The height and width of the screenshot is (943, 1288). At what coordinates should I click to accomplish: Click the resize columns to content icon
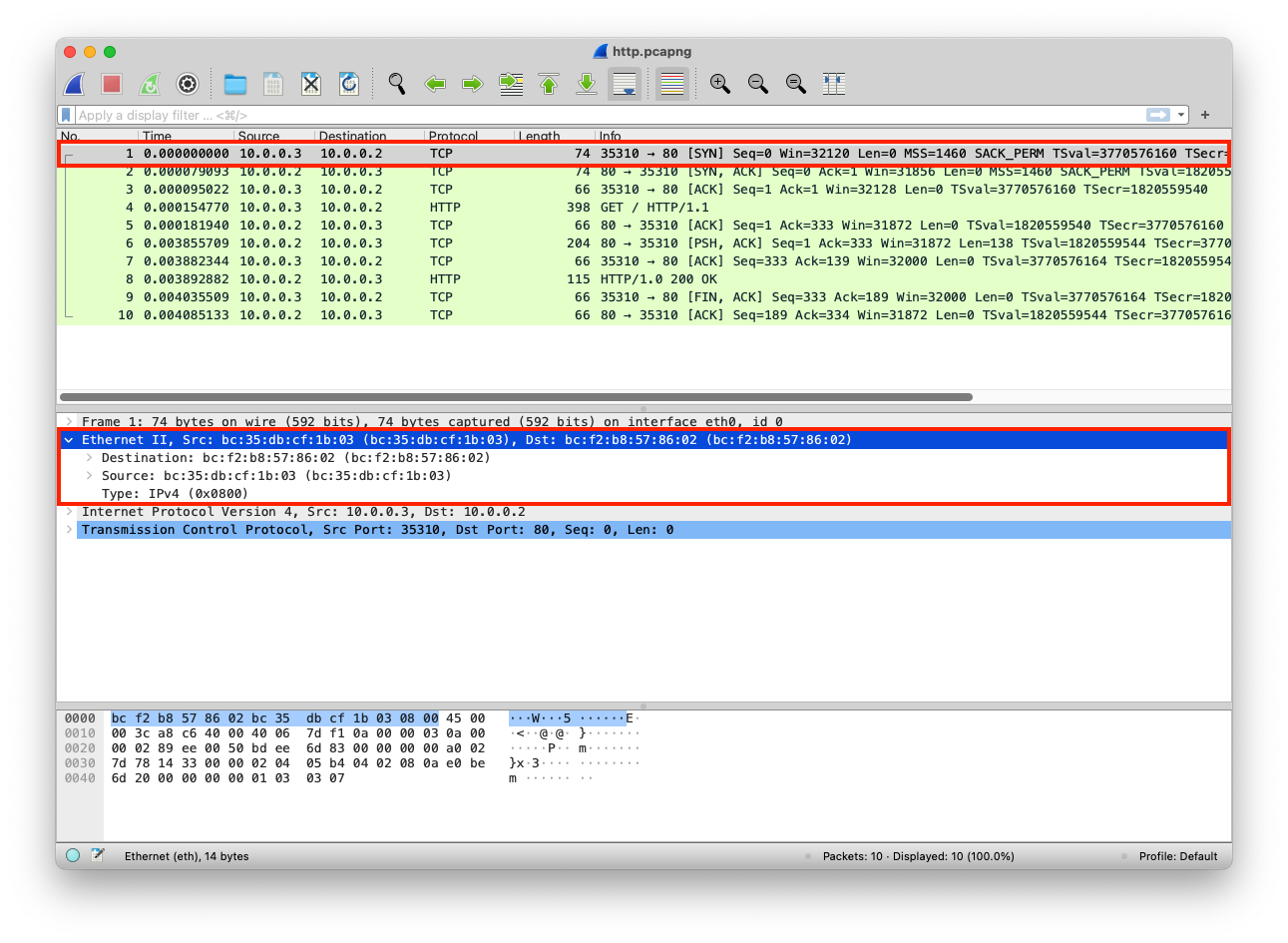point(834,84)
